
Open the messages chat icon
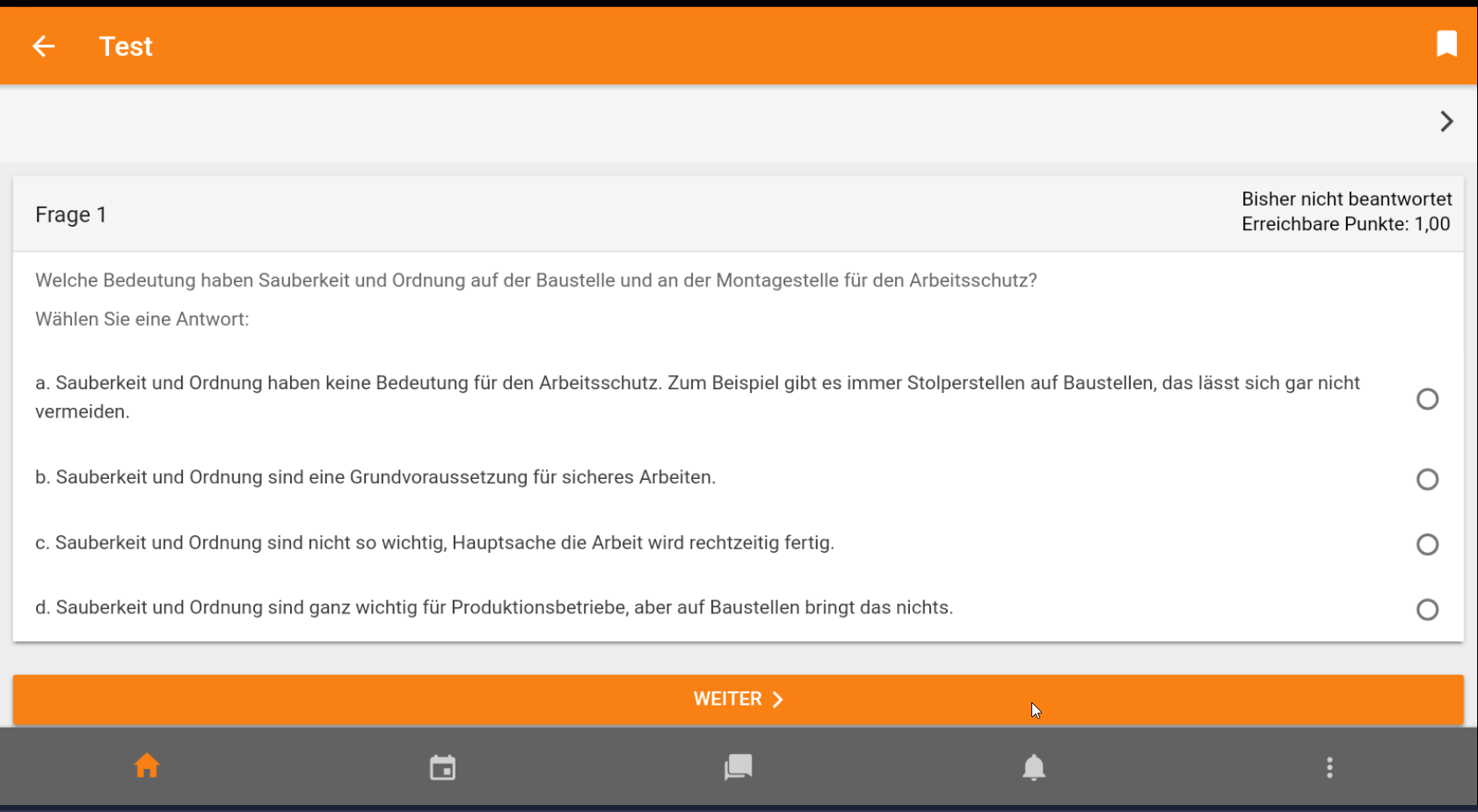(738, 767)
